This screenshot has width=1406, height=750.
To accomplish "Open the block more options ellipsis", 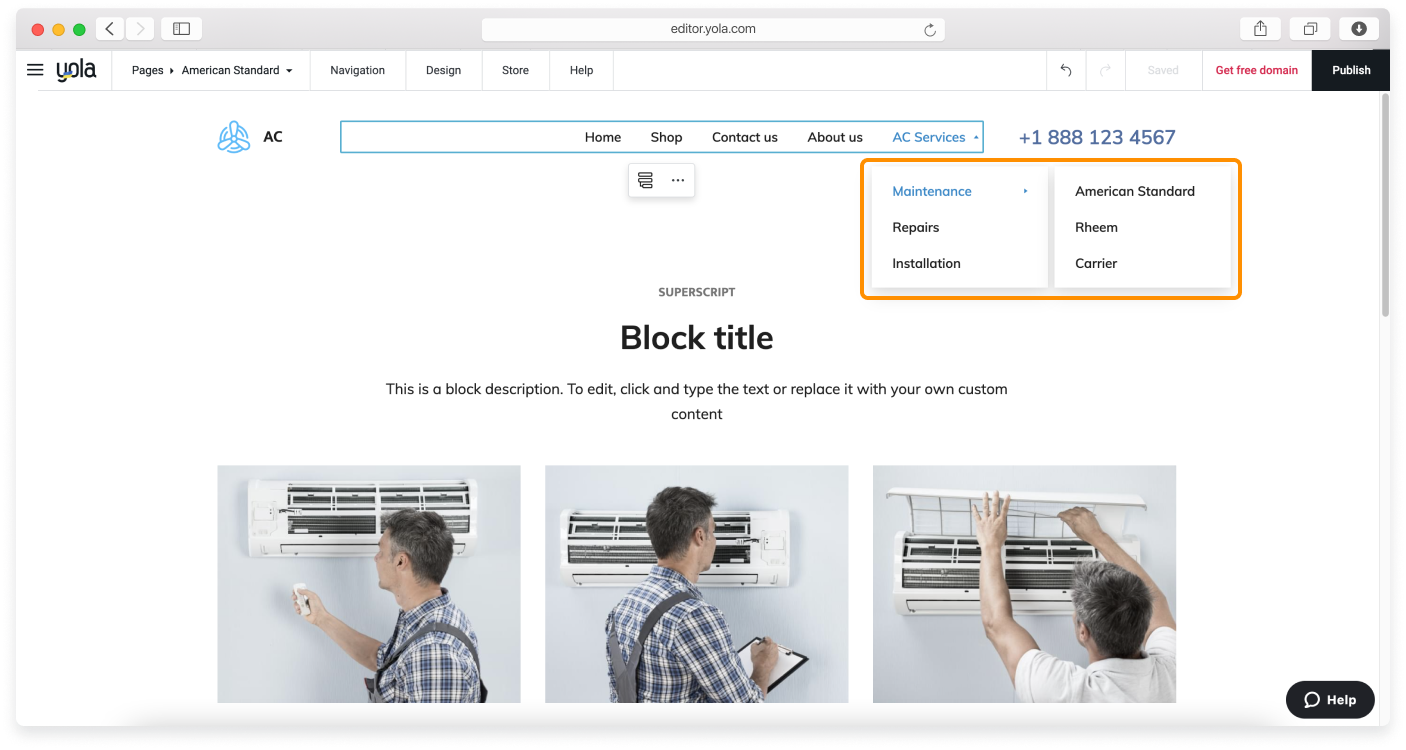I will pyautogui.click(x=678, y=180).
